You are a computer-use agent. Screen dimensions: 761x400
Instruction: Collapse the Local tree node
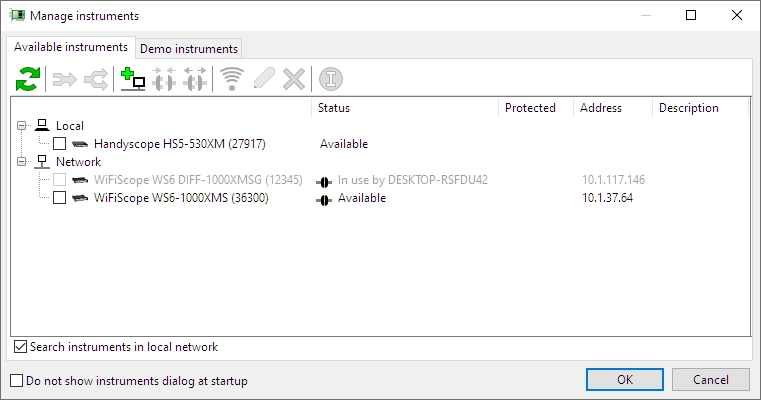point(22,126)
